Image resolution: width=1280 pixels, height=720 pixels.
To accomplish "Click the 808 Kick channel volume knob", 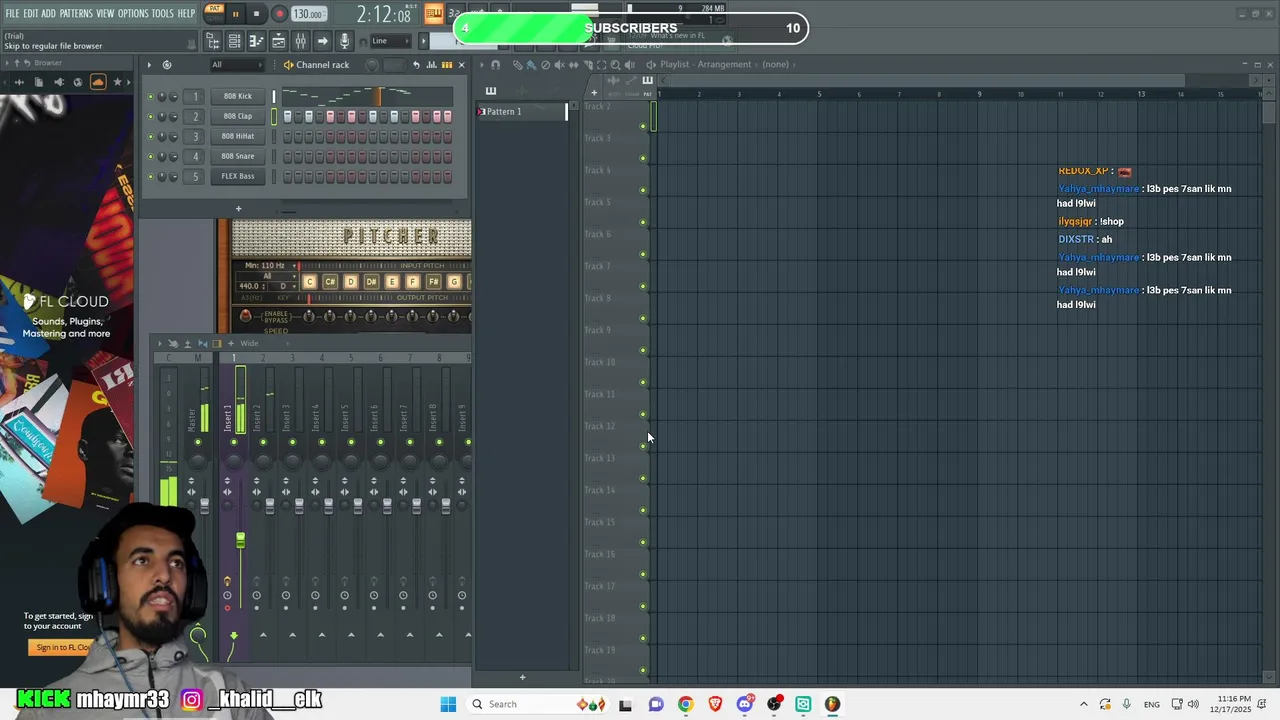I will pyautogui.click(x=173, y=96).
